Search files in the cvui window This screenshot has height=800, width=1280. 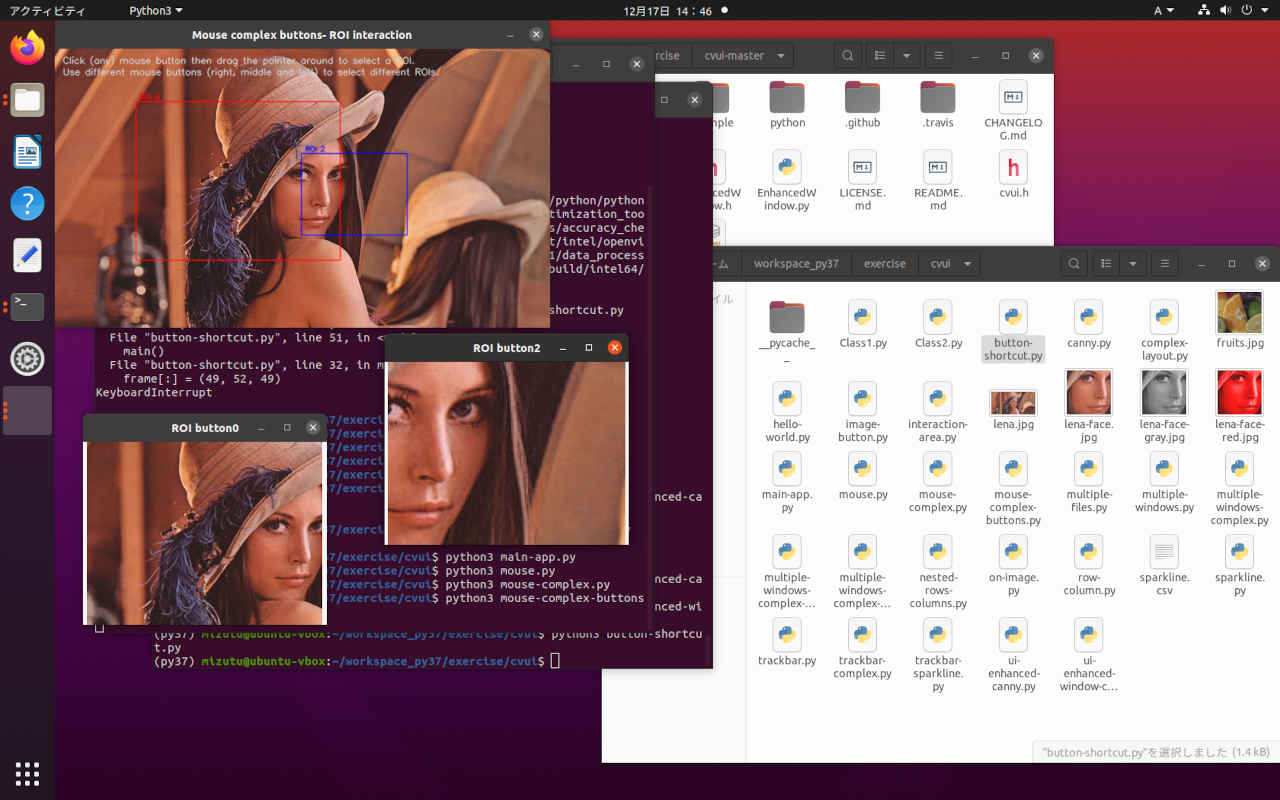[1074, 264]
